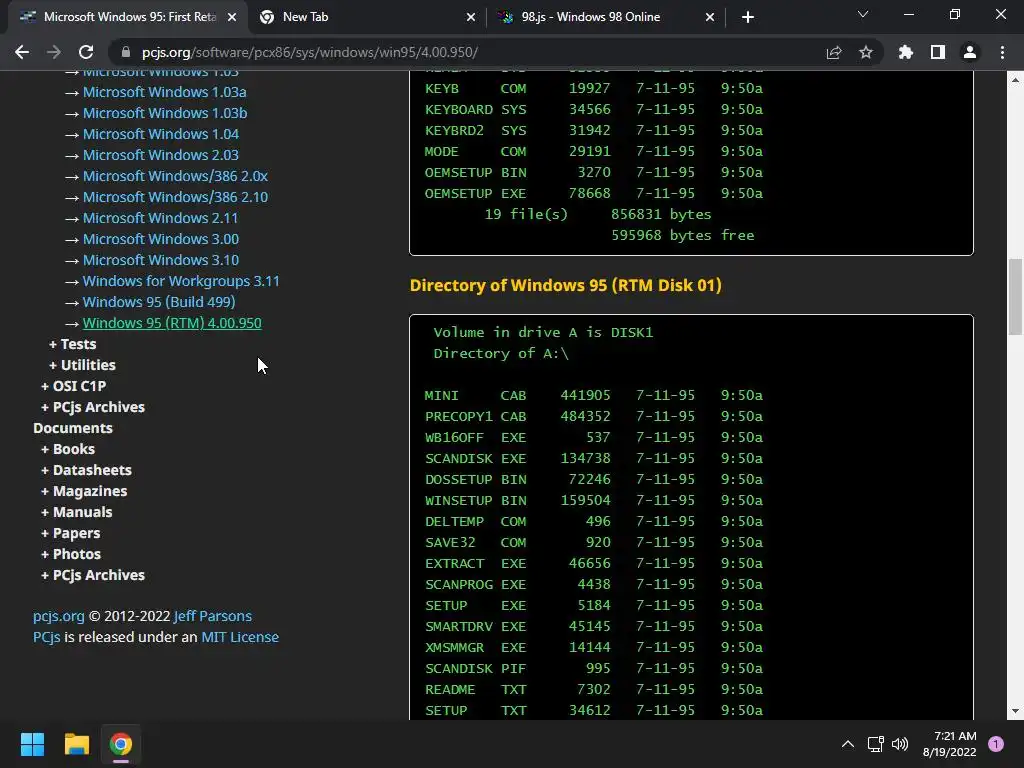Open the Chrome profile menu
This screenshot has height=768, width=1024.
tap(970, 52)
